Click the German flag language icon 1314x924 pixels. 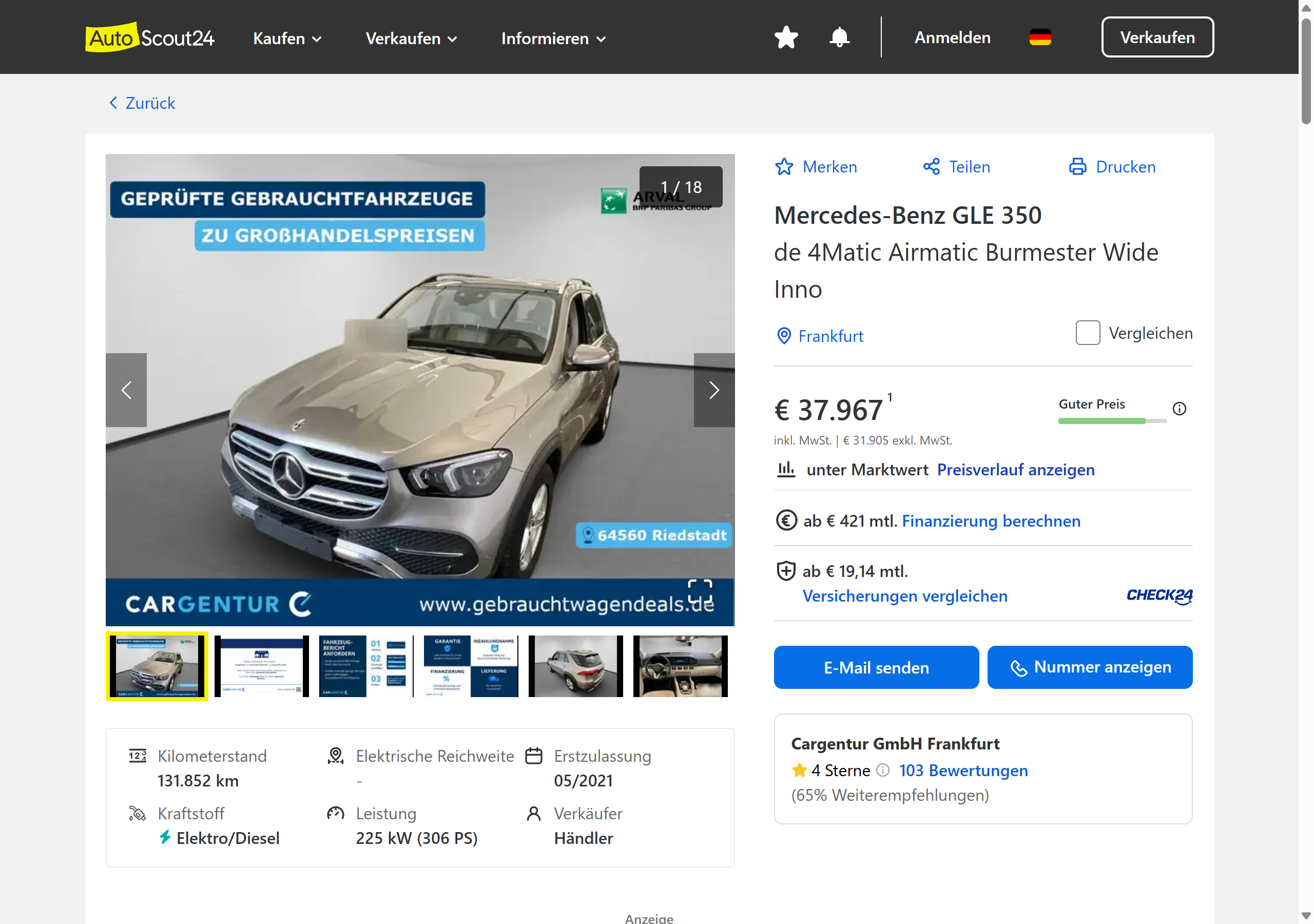click(1040, 38)
